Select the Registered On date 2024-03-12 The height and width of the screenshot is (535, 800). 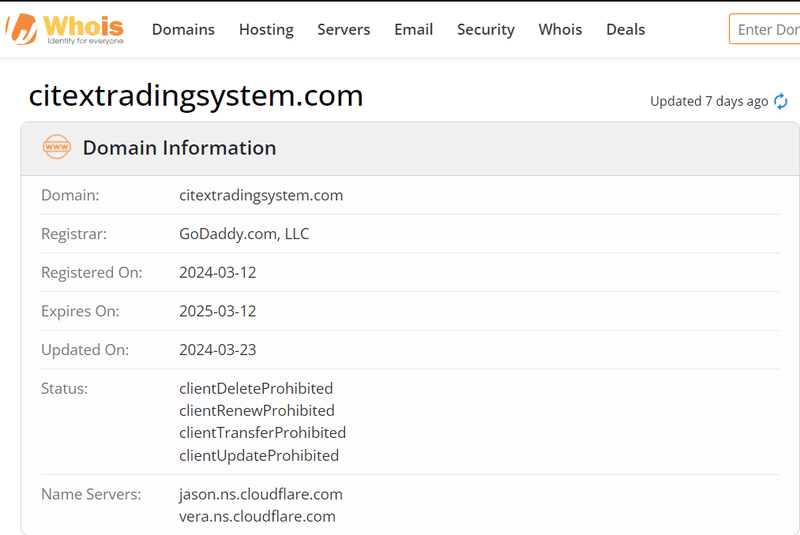[x=218, y=272]
